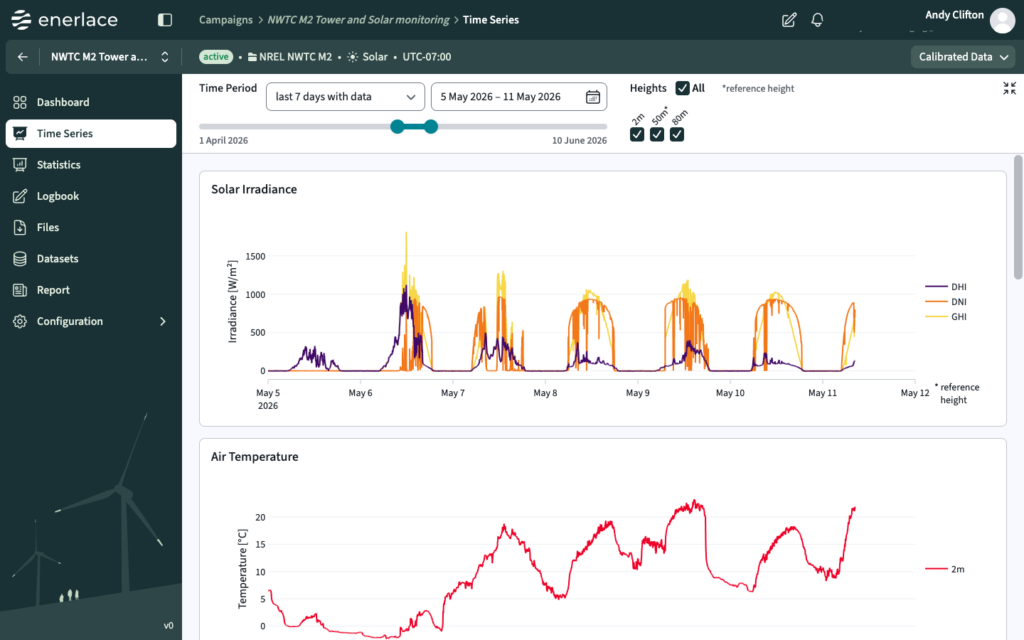1024x640 pixels.
Task: Open the Report page
Action: (x=91, y=290)
